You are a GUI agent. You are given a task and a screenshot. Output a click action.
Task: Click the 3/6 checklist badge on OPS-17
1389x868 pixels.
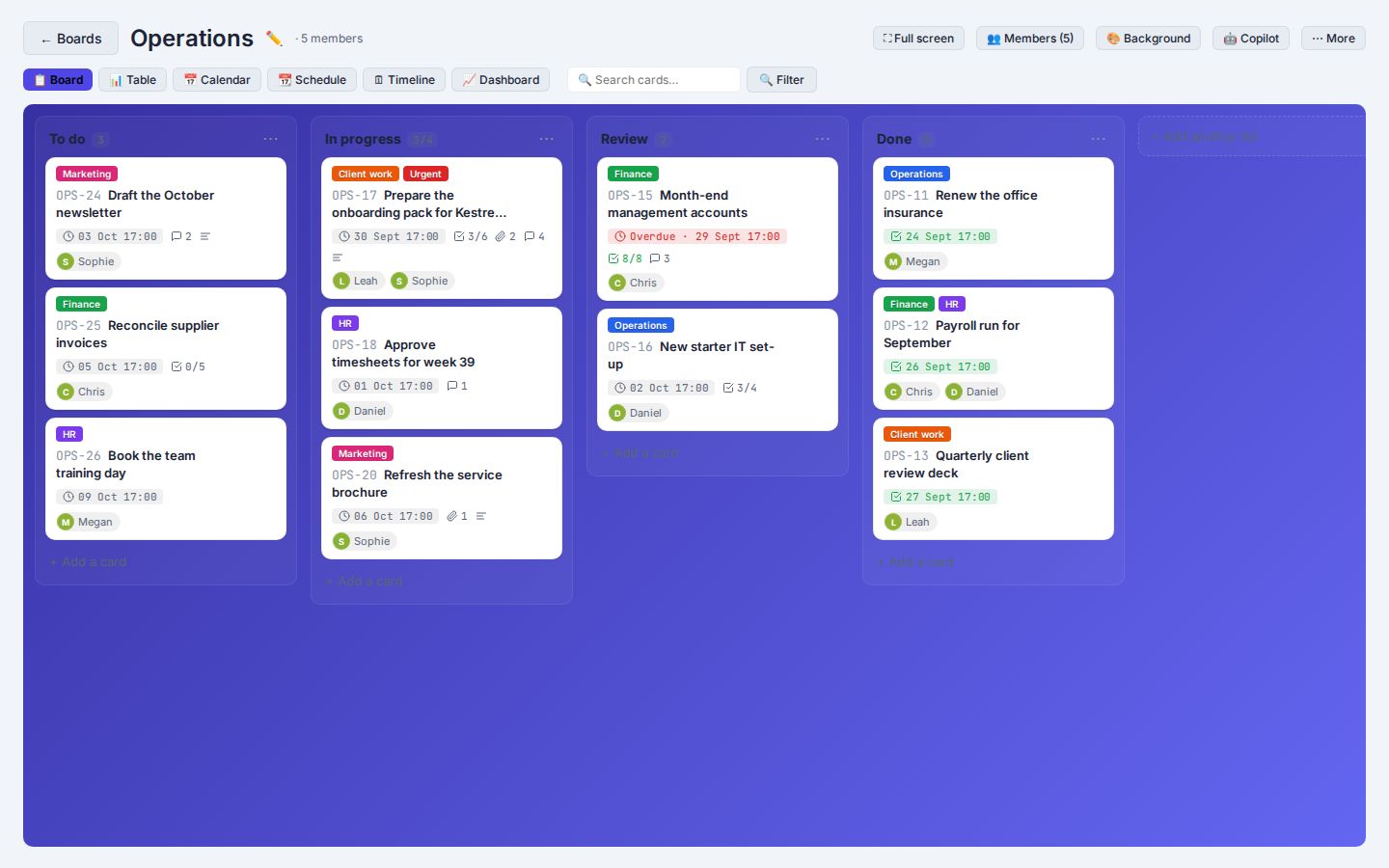tap(471, 236)
